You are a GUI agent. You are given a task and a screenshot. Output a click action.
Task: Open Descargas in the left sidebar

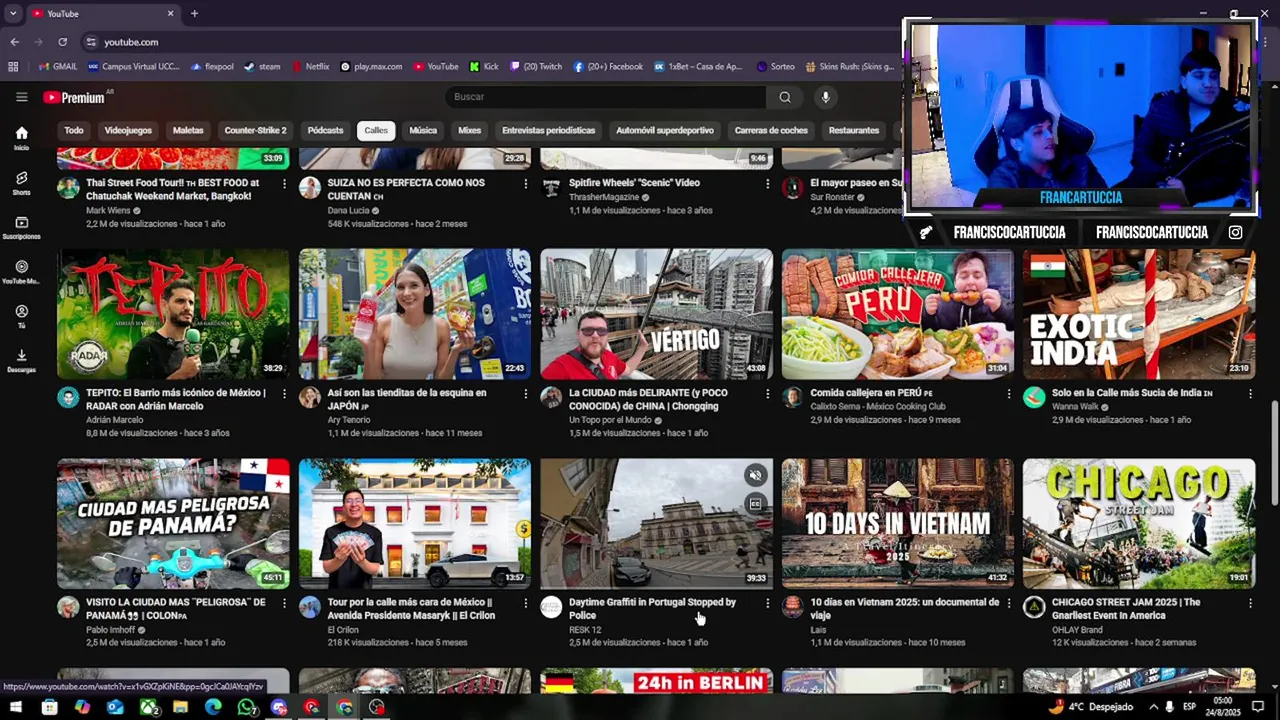pyautogui.click(x=21, y=360)
